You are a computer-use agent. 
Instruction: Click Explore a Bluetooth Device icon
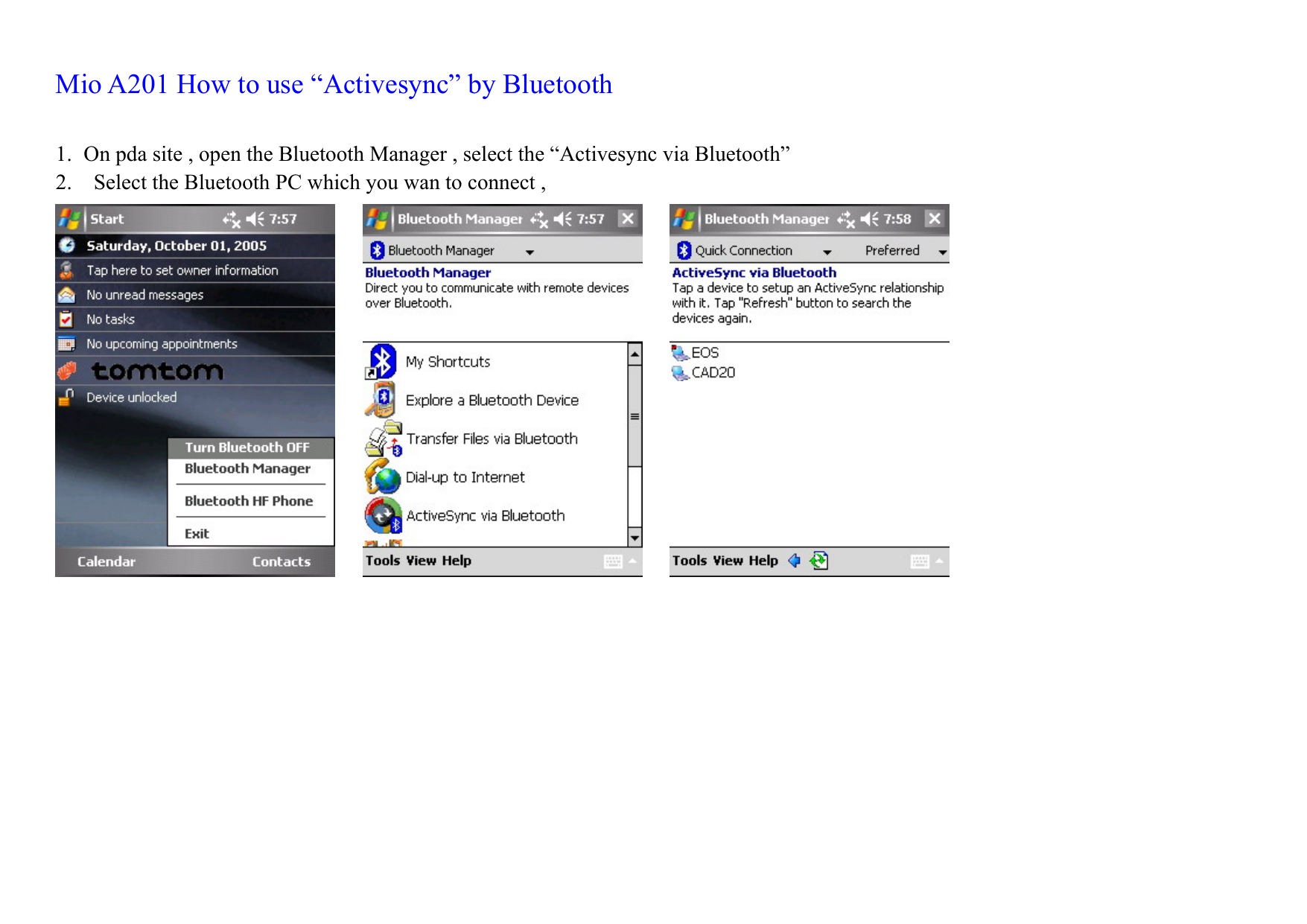381,400
